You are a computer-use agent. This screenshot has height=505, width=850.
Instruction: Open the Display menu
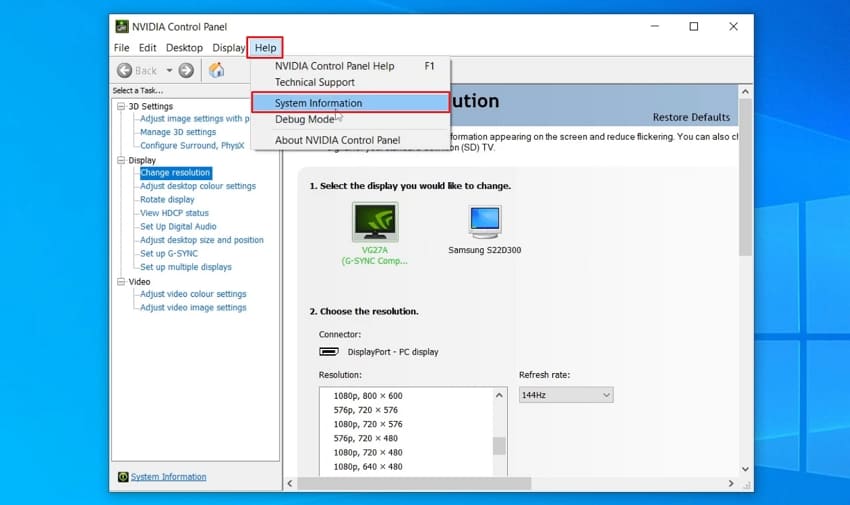(229, 48)
